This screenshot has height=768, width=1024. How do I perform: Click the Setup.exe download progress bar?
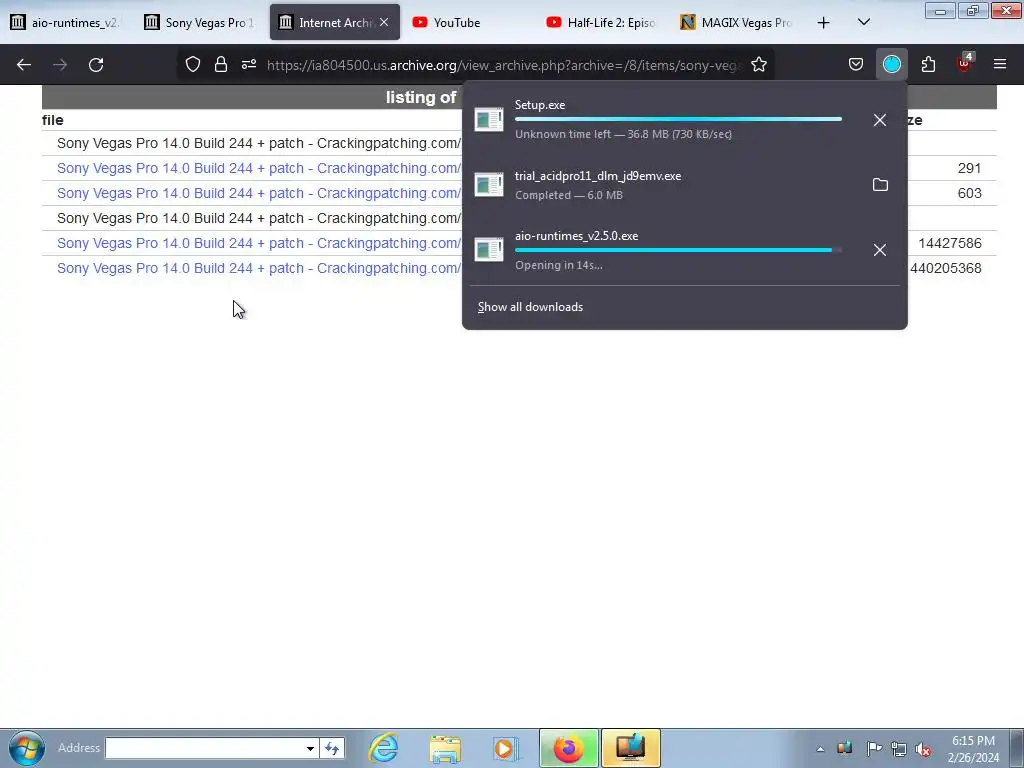678,119
